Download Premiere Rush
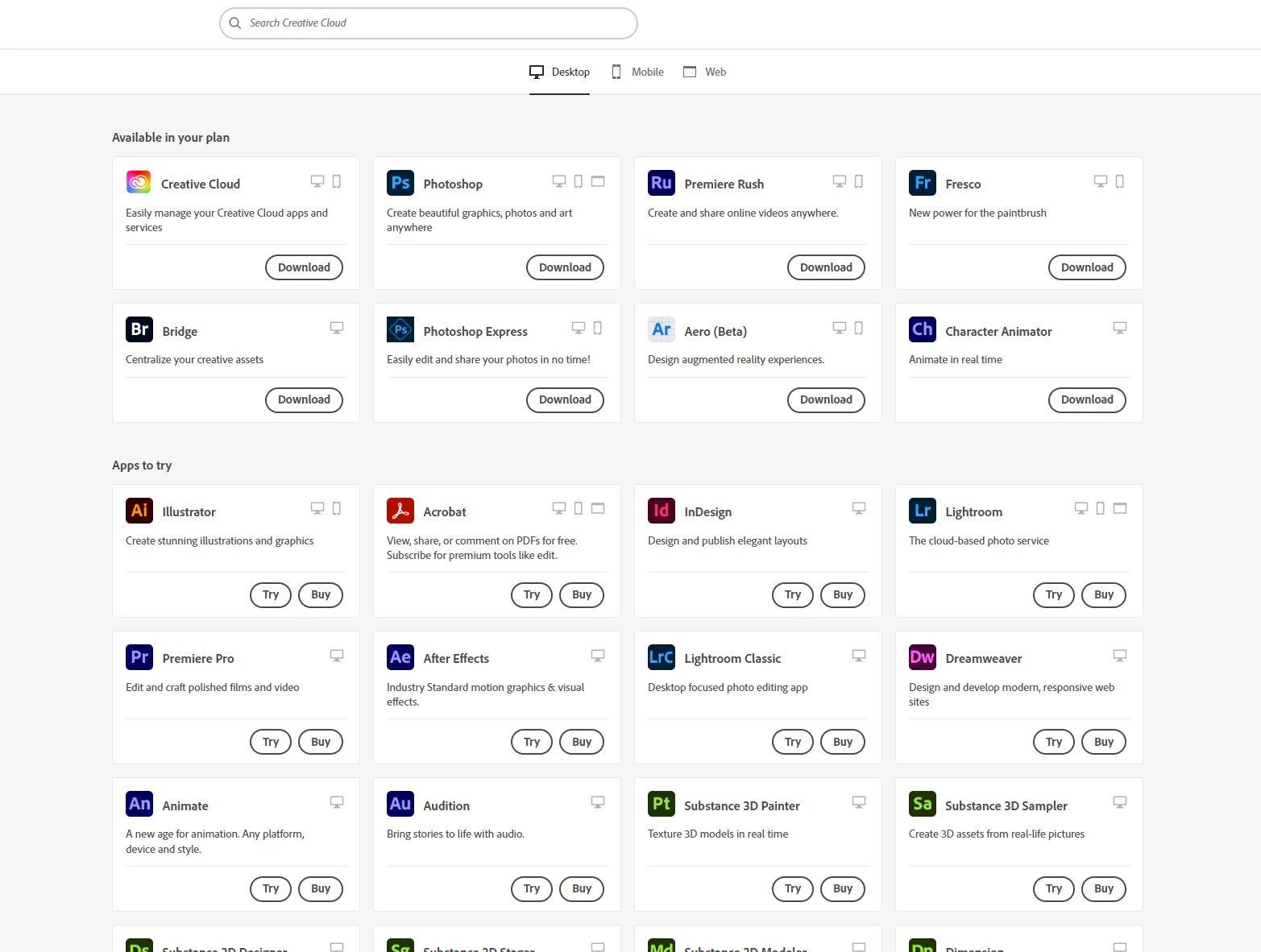Image resolution: width=1261 pixels, height=952 pixels. click(x=826, y=267)
